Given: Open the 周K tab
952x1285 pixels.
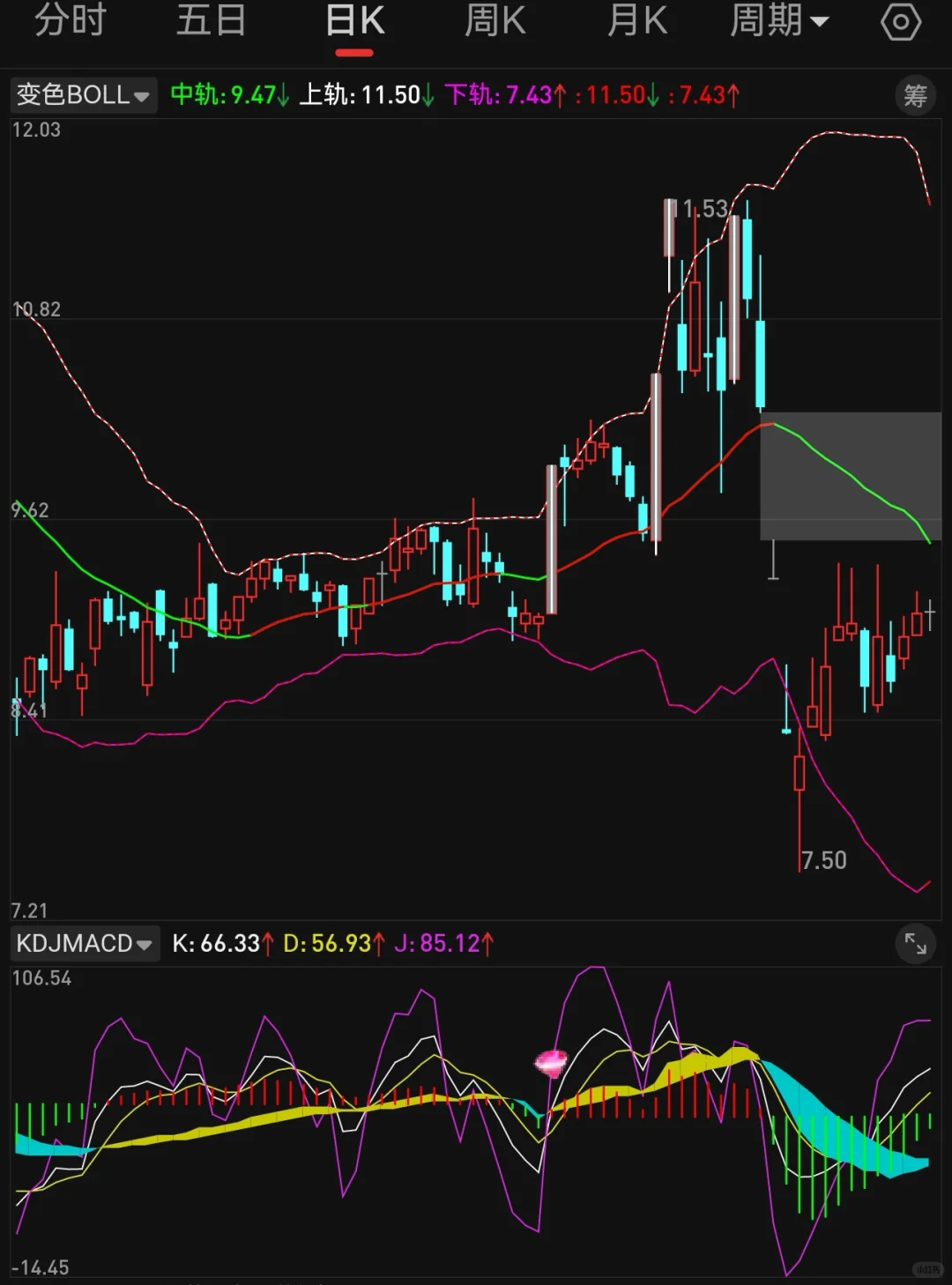Looking at the screenshot, I should (495, 21).
